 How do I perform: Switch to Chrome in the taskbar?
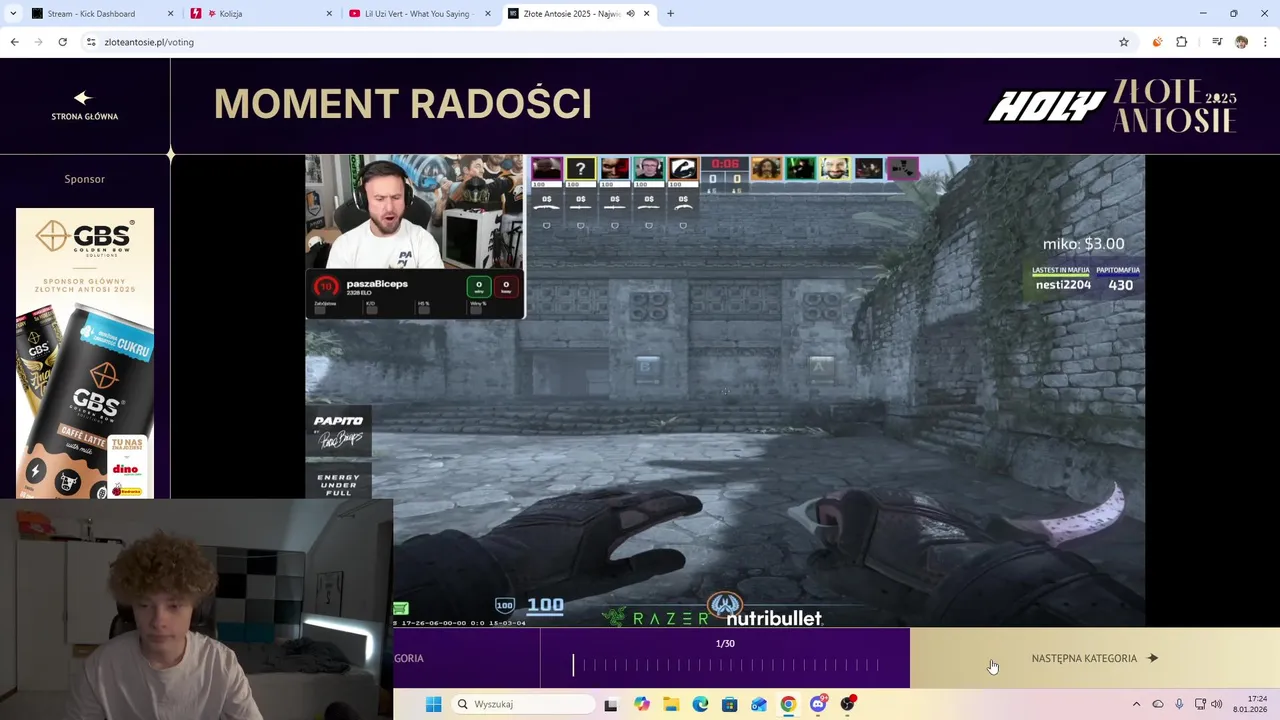pos(788,704)
